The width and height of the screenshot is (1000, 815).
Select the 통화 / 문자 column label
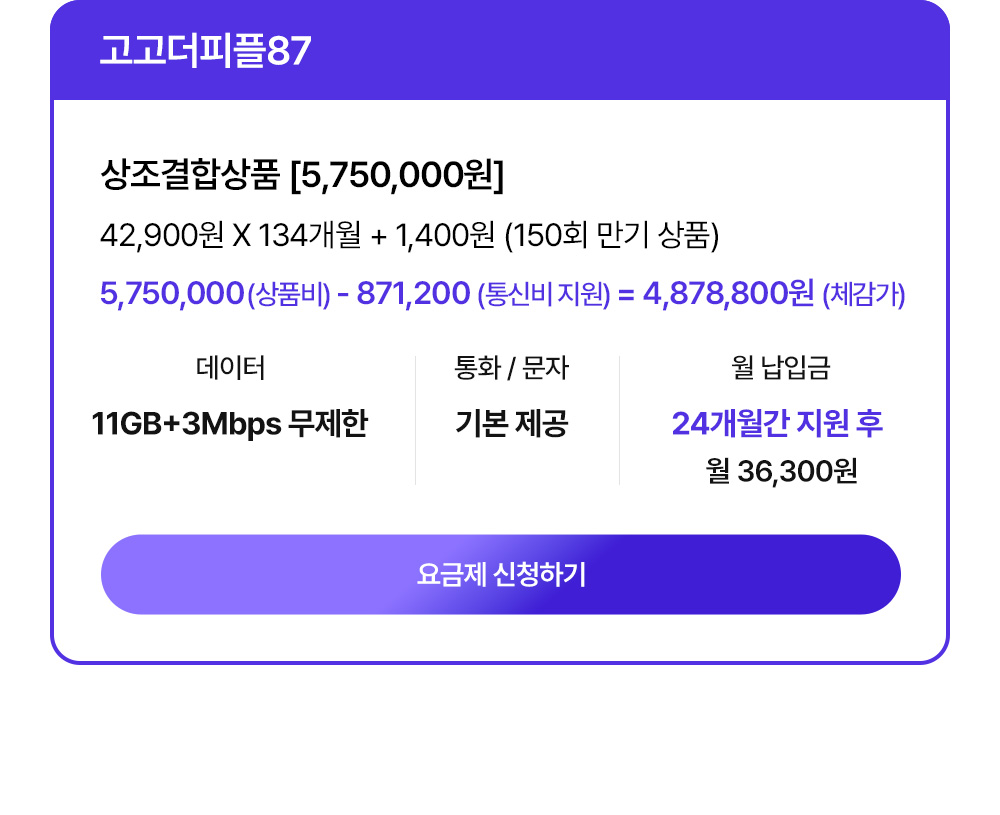pos(511,368)
